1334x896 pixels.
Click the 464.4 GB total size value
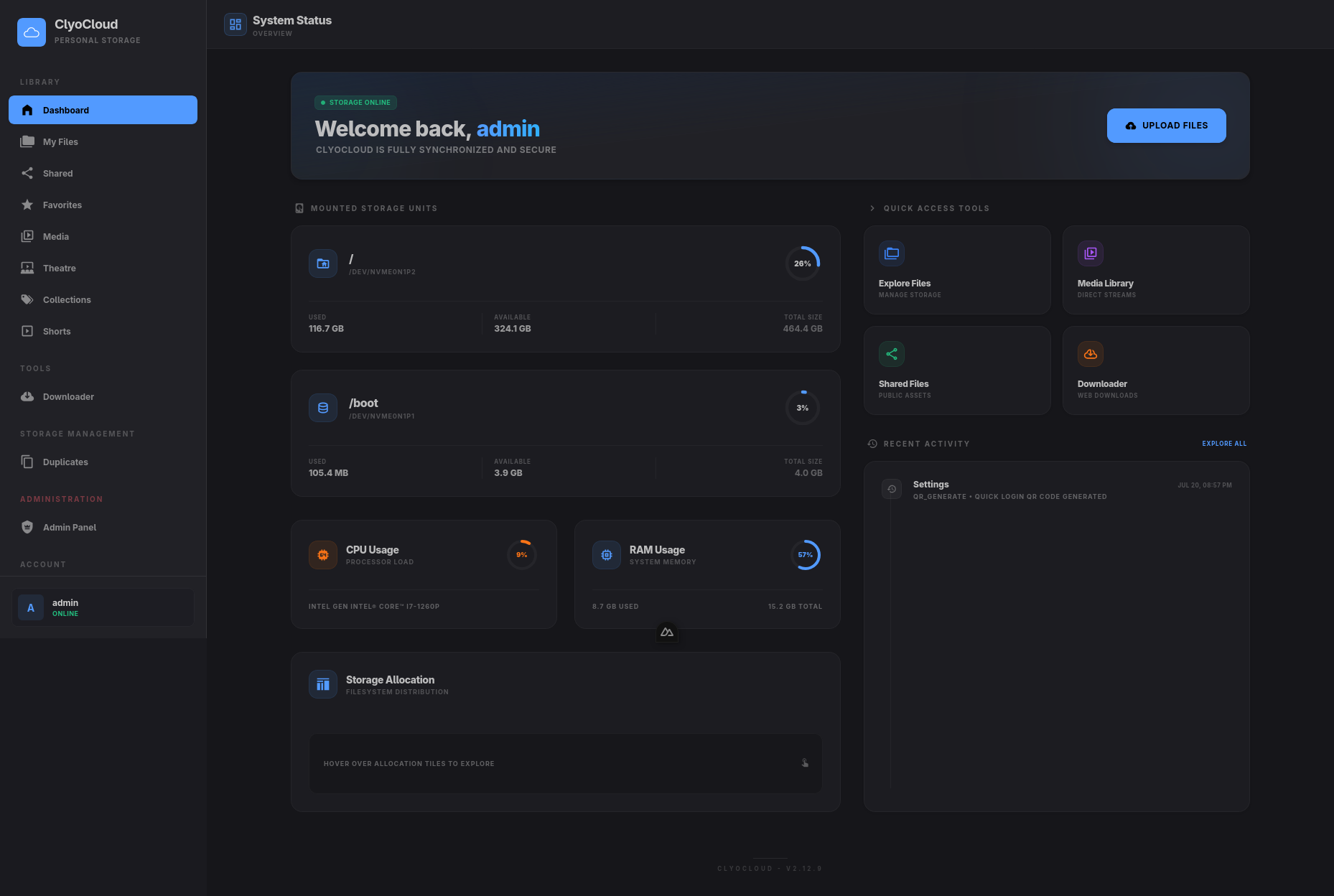(803, 329)
